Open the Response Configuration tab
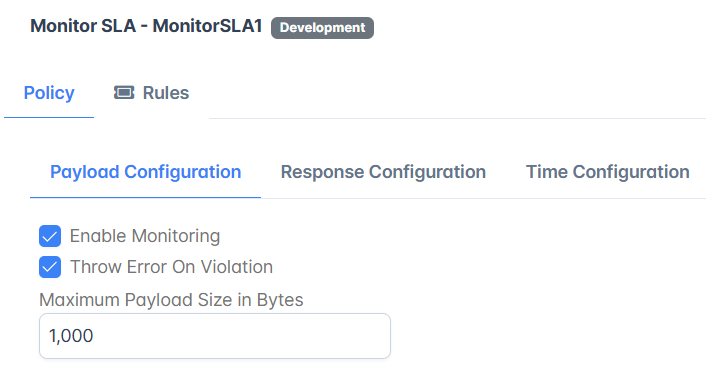Screen dimensions: 706x390 click(383, 172)
